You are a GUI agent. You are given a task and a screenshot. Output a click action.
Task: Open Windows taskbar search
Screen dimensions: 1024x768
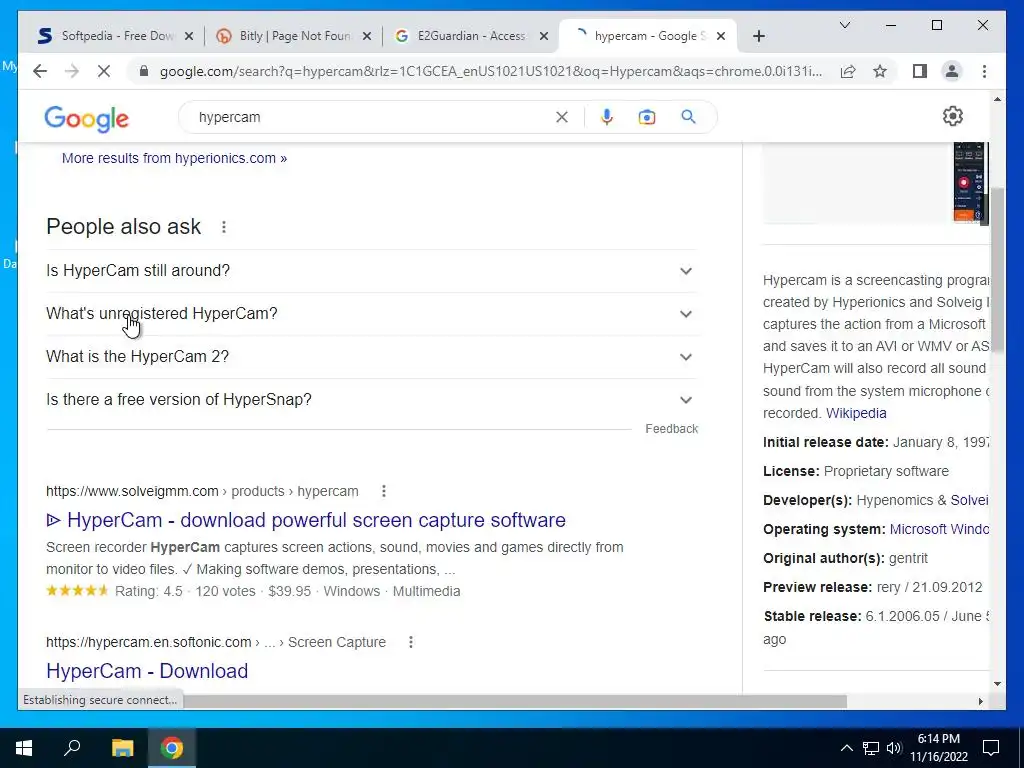pos(72,748)
